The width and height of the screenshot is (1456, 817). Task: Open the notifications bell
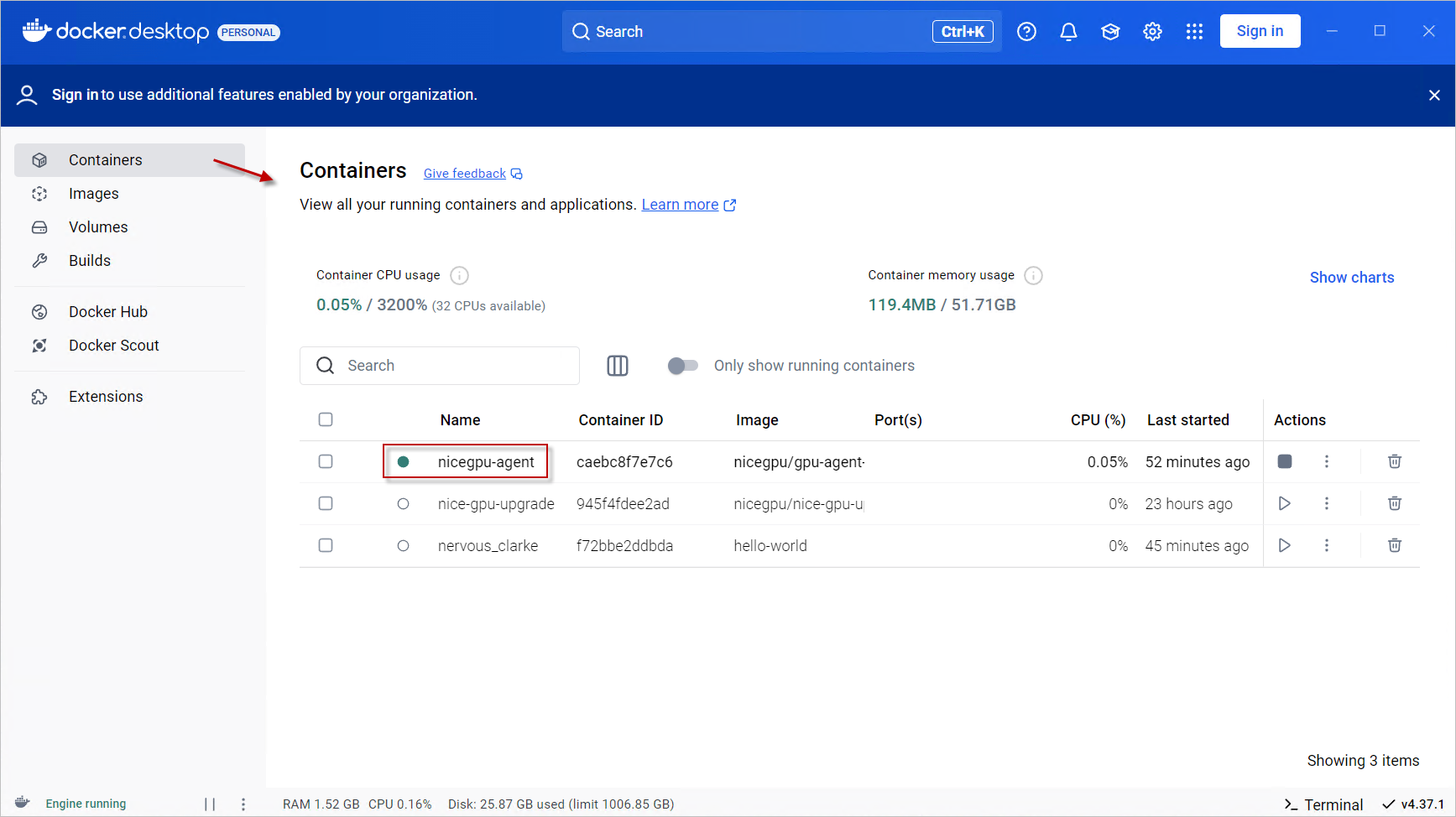tap(1067, 32)
